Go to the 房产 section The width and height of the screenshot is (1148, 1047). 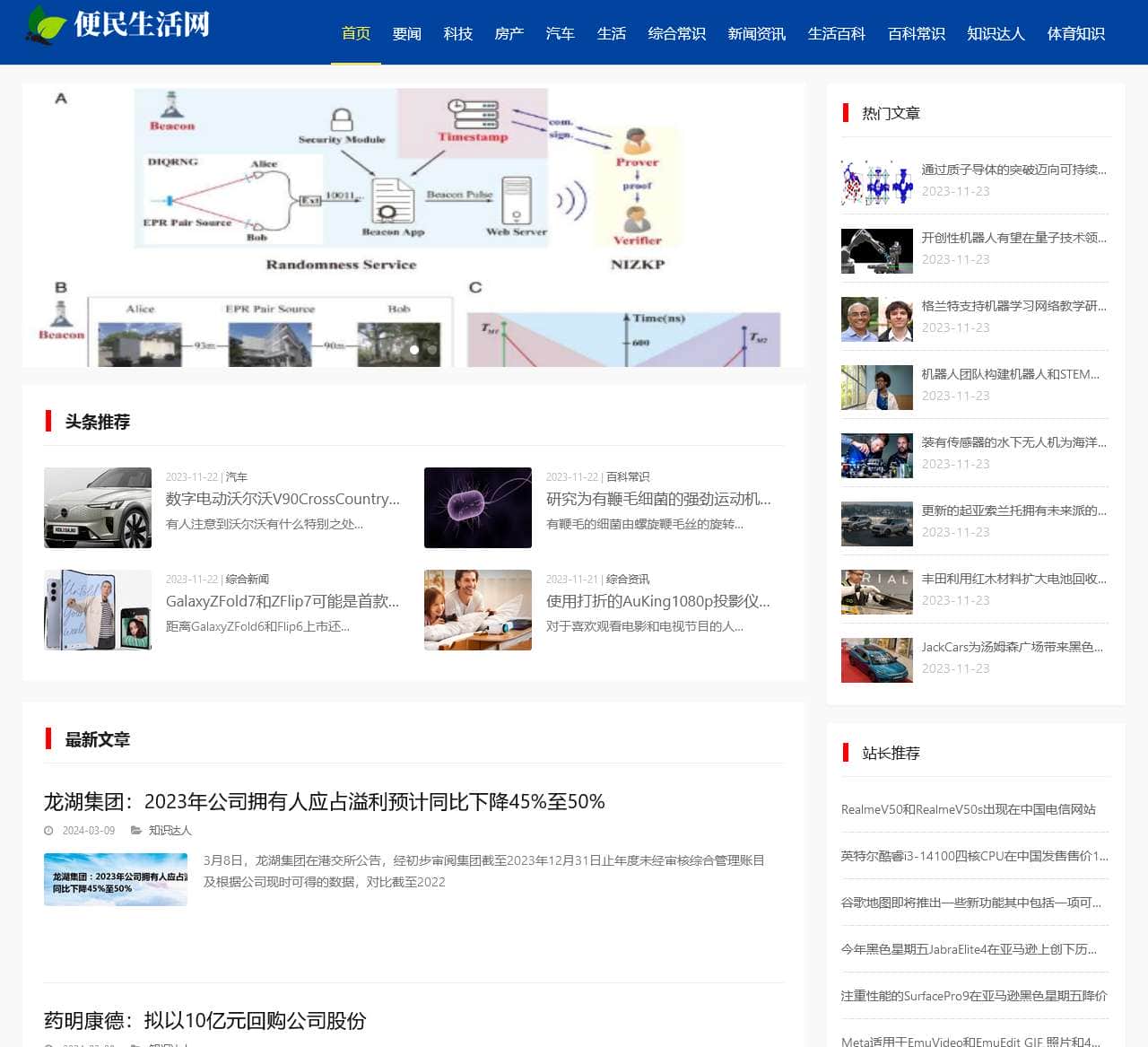[x=509, y=33]
